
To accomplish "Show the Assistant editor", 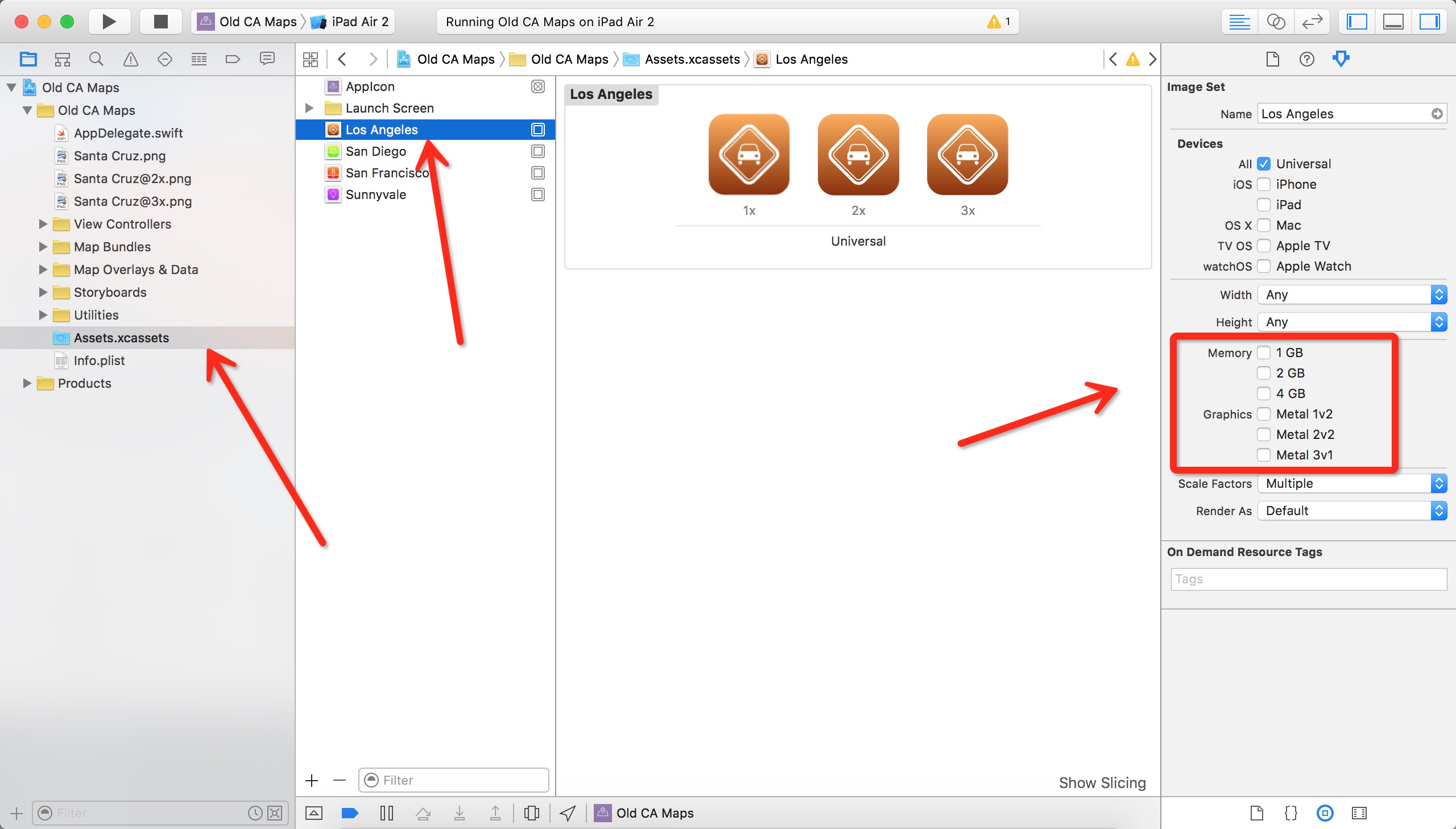I will [x=1276, y=22].
